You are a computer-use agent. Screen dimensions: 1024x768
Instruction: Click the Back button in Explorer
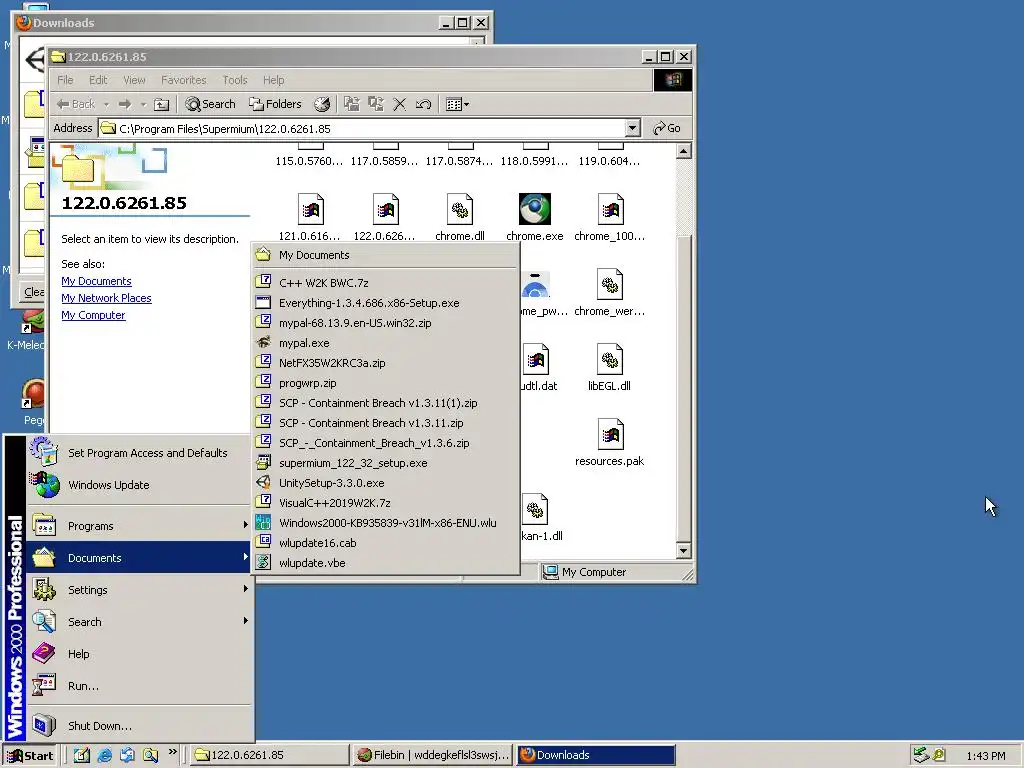[76, 104]
